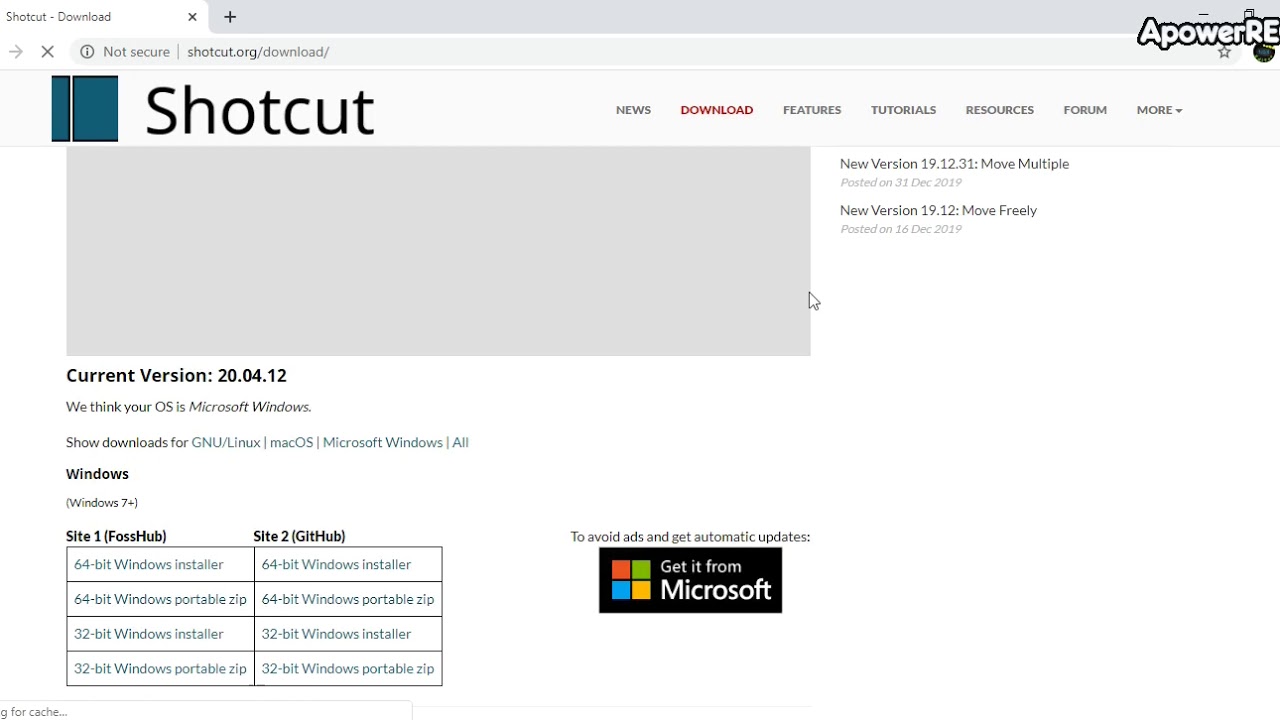Expand the MORE dropdown menu
This screenshot has width=1280, height=720.
click(1159, 110)
